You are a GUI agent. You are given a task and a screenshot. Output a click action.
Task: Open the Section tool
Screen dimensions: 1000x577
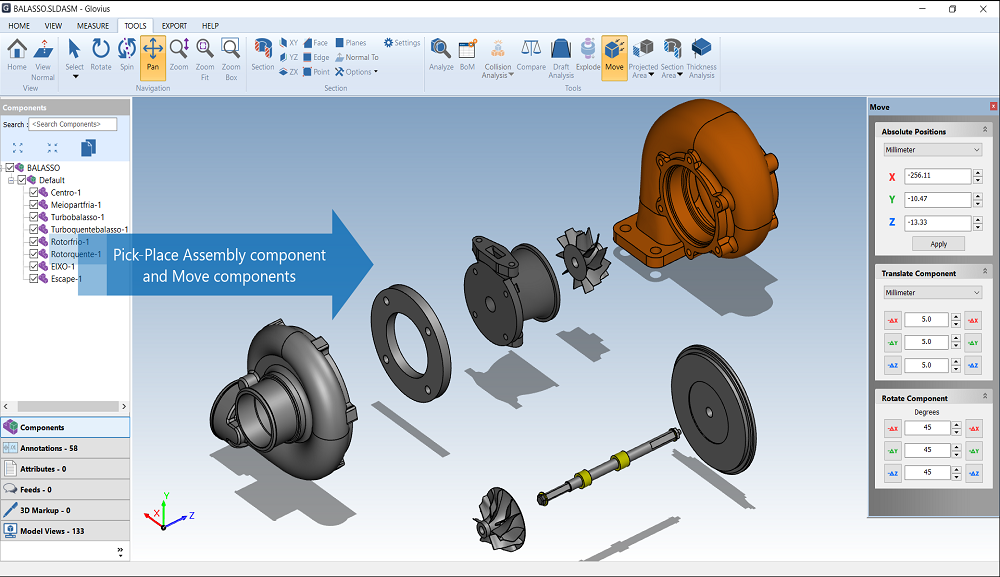(x=263, y=49)
